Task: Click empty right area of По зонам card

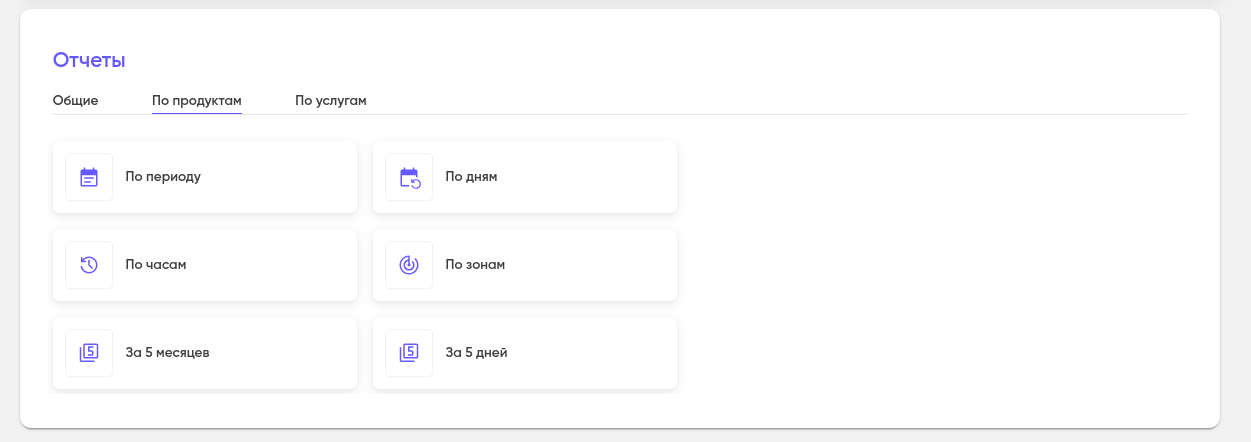Action: coord(610,265)
